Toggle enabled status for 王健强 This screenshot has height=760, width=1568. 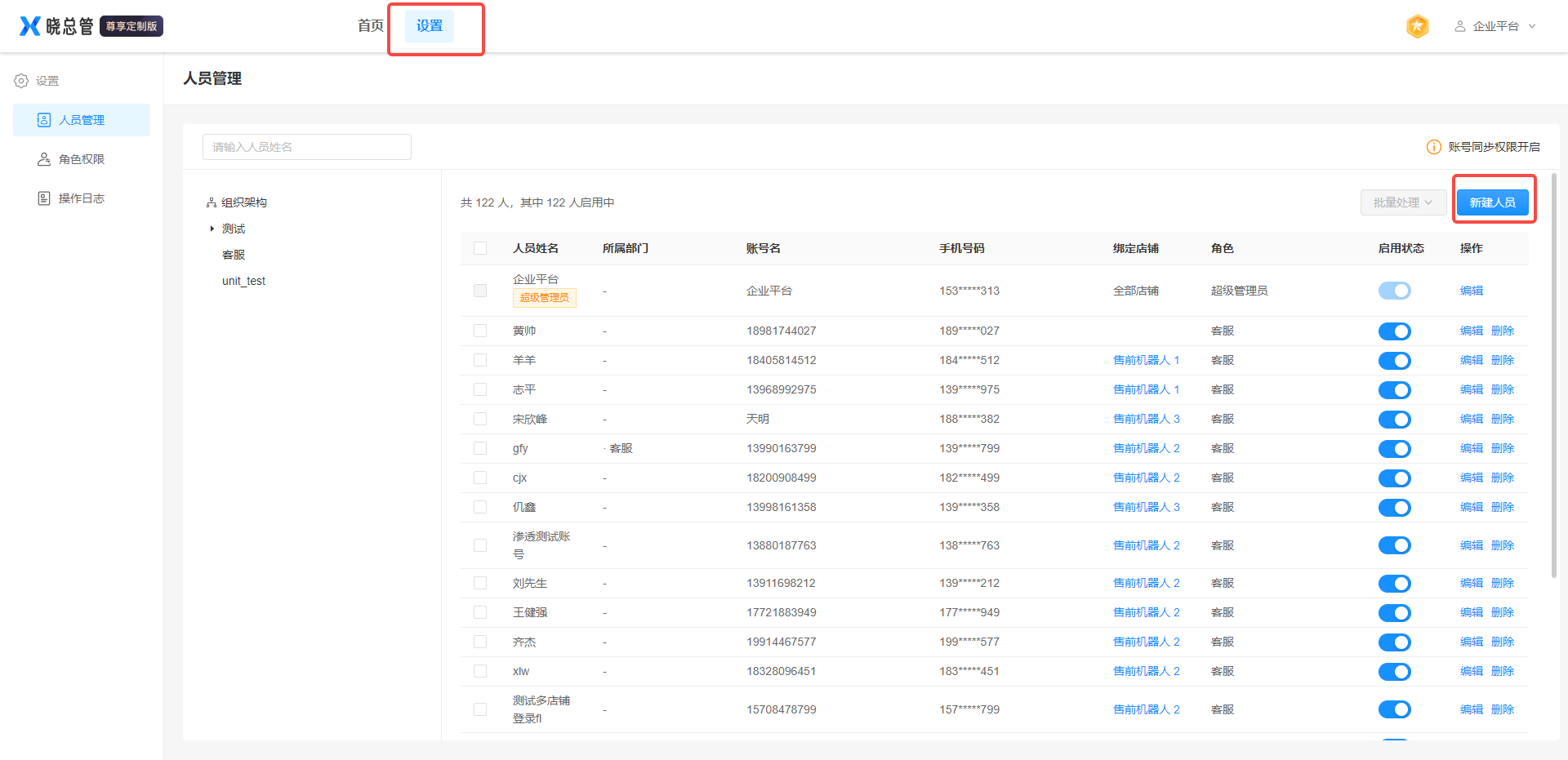(1395, 613)
